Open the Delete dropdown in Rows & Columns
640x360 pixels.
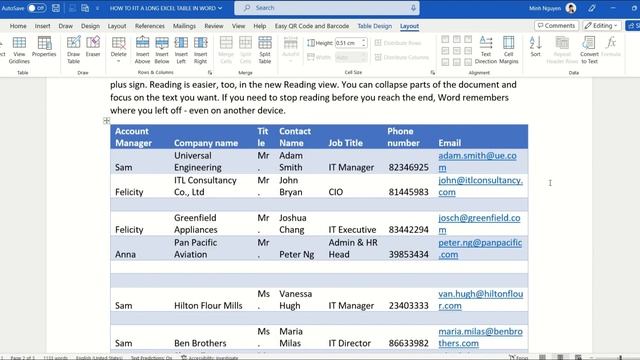click(x=119, y=50)
